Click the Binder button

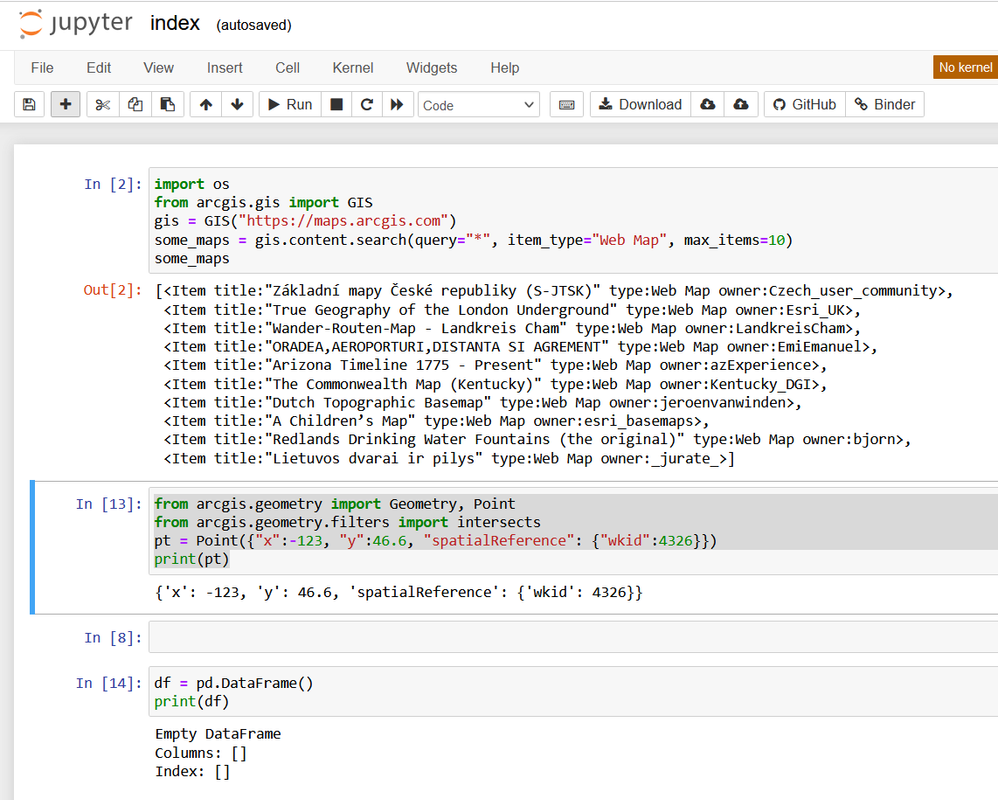[884, 105]
